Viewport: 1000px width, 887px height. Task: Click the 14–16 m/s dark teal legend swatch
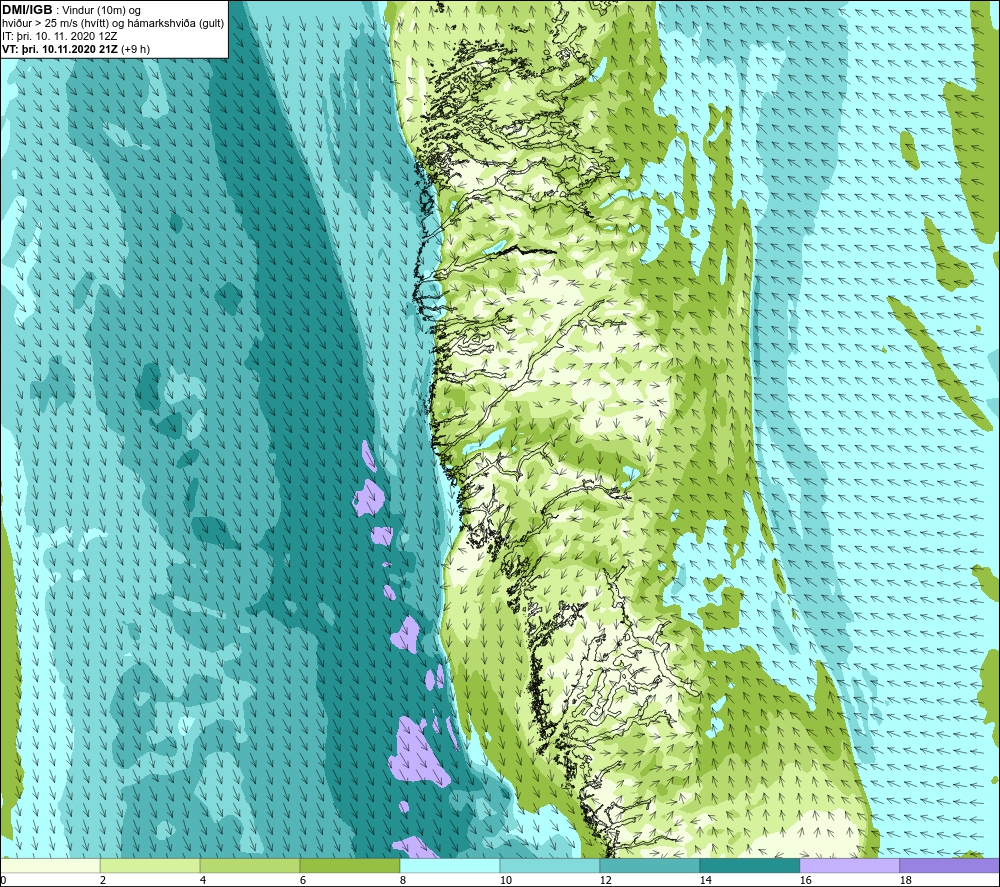tap(749, 865)
